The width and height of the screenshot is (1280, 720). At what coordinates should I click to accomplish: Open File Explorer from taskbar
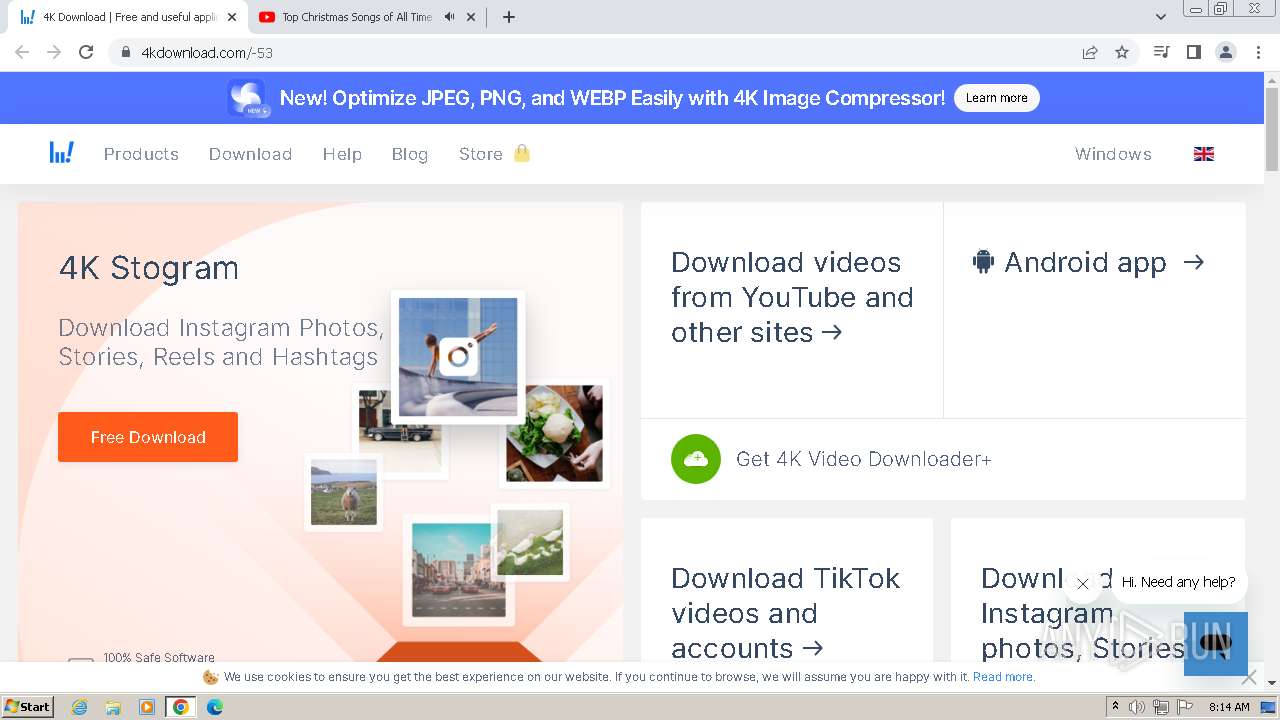tap(113, 707)
